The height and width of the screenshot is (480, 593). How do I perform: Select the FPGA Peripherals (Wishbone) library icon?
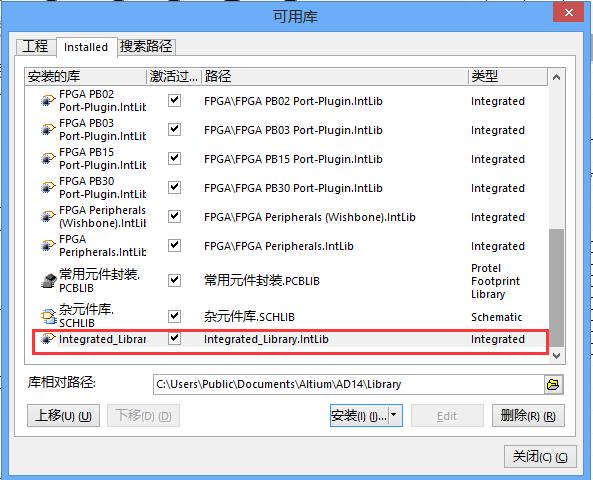pos(48,216)
